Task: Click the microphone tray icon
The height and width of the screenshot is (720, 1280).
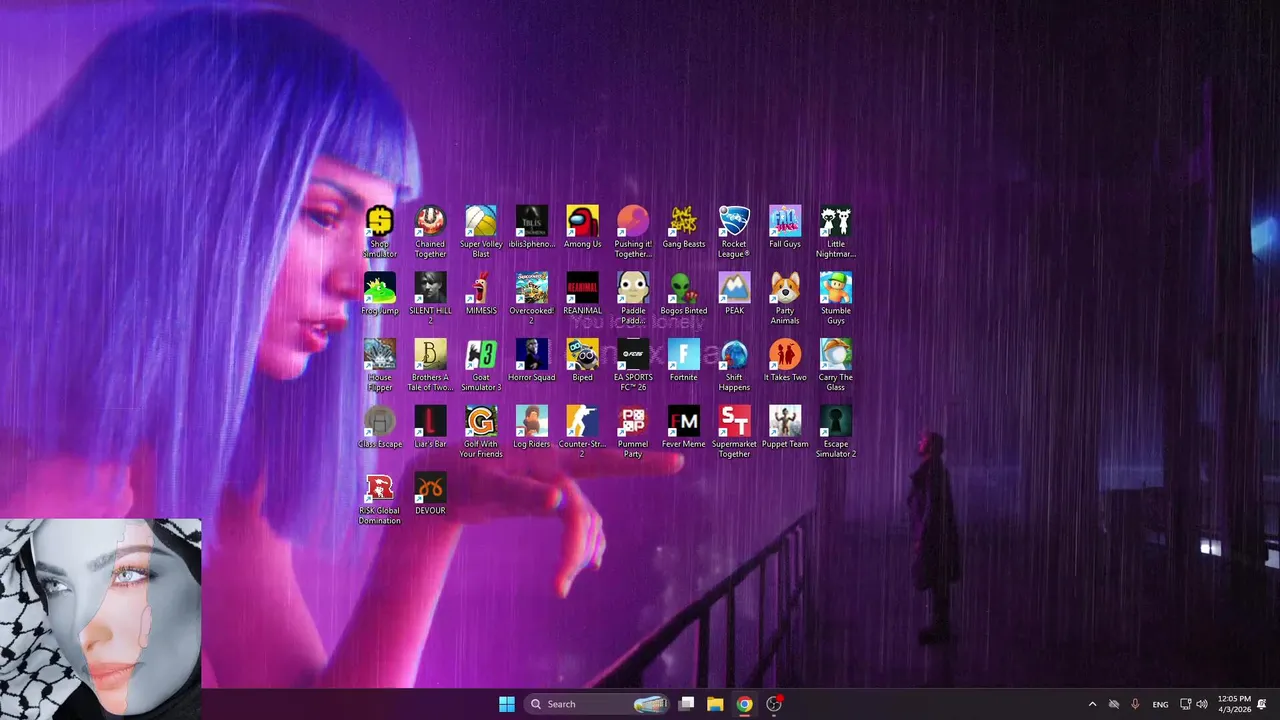Action: click(x=1135, y=704)
